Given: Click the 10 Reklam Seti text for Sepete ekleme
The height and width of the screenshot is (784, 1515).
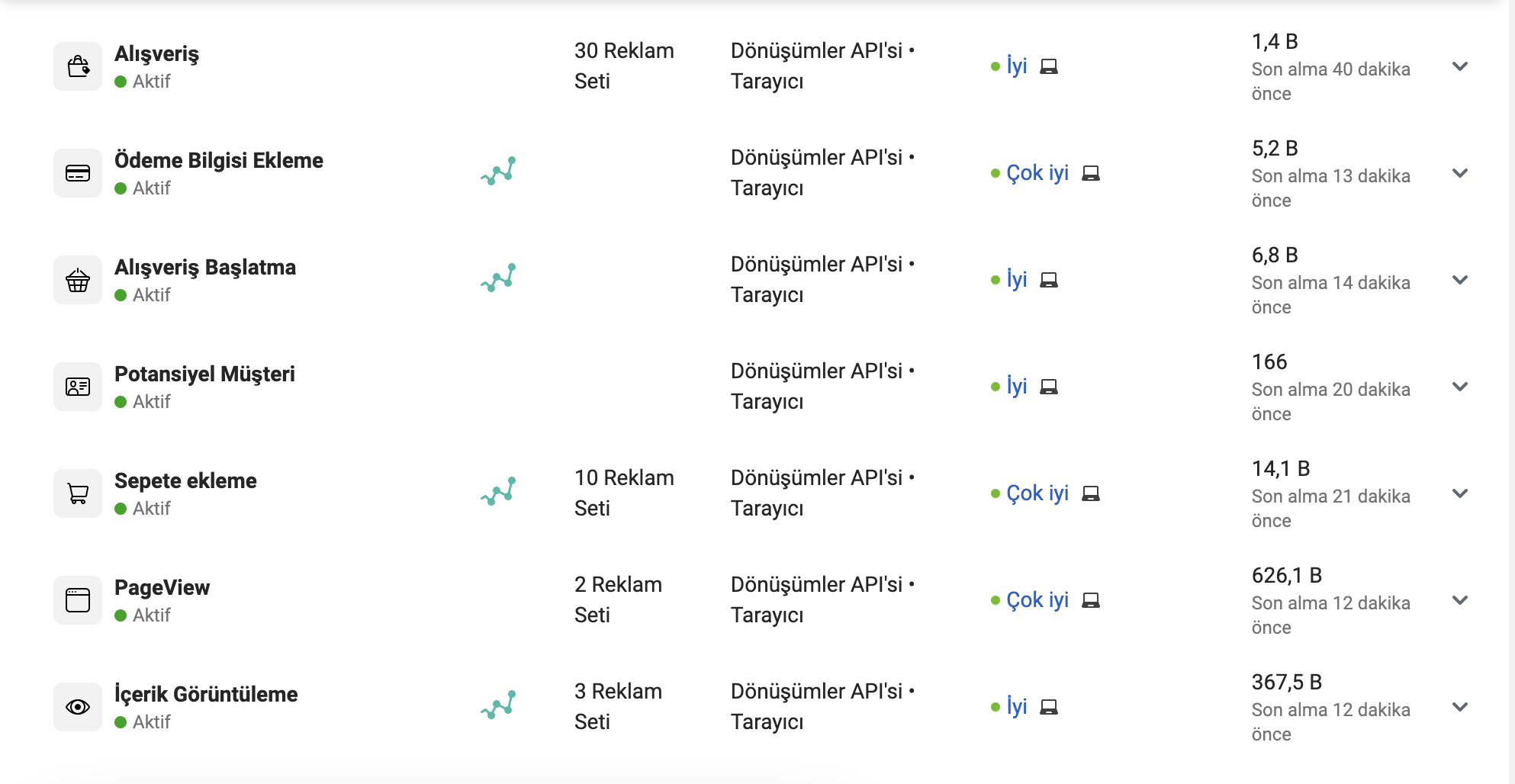Looking at the screenshot, I should (623, 493).
